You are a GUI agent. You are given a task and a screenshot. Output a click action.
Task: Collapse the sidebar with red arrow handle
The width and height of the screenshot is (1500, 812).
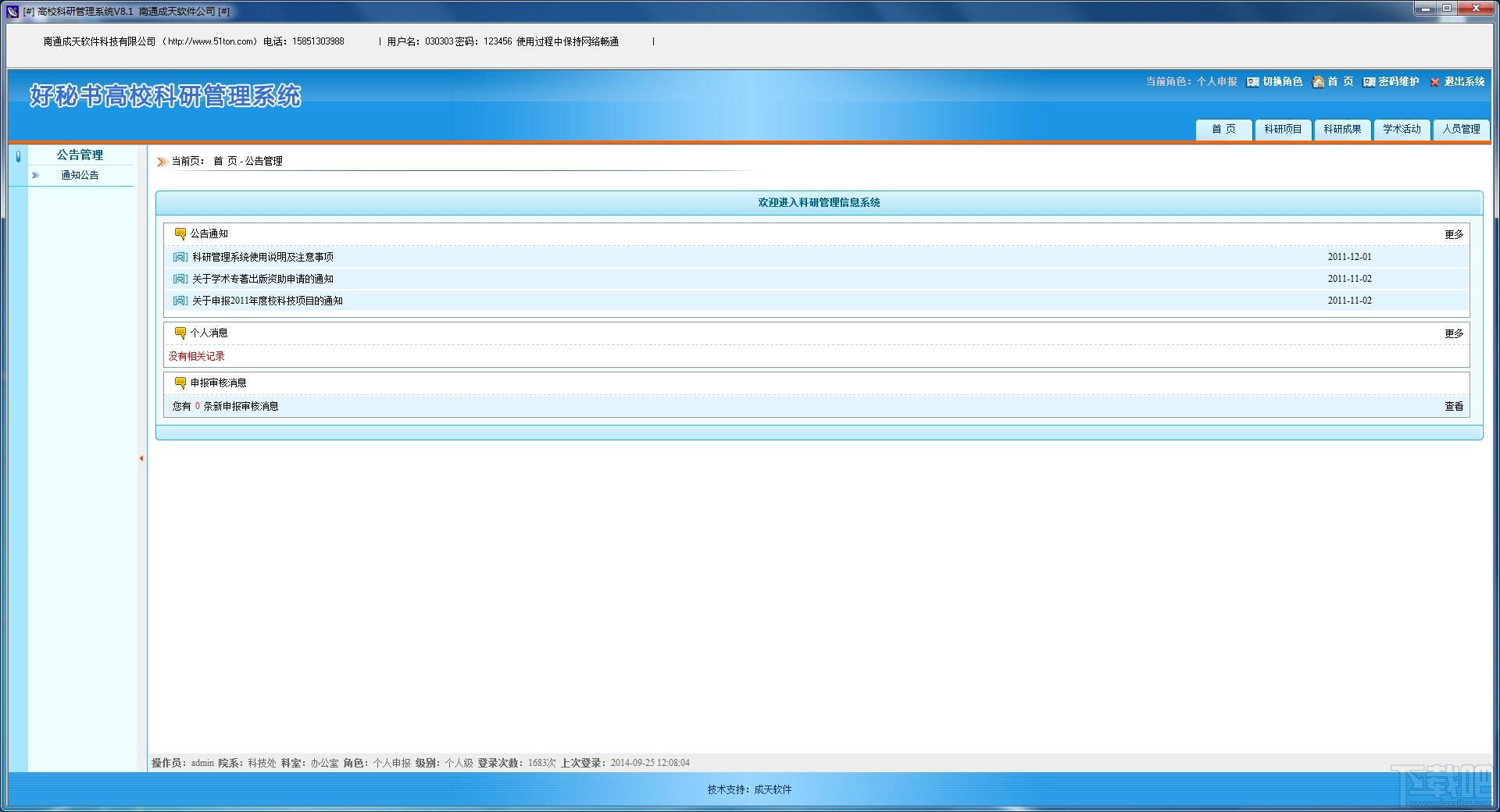141,458
